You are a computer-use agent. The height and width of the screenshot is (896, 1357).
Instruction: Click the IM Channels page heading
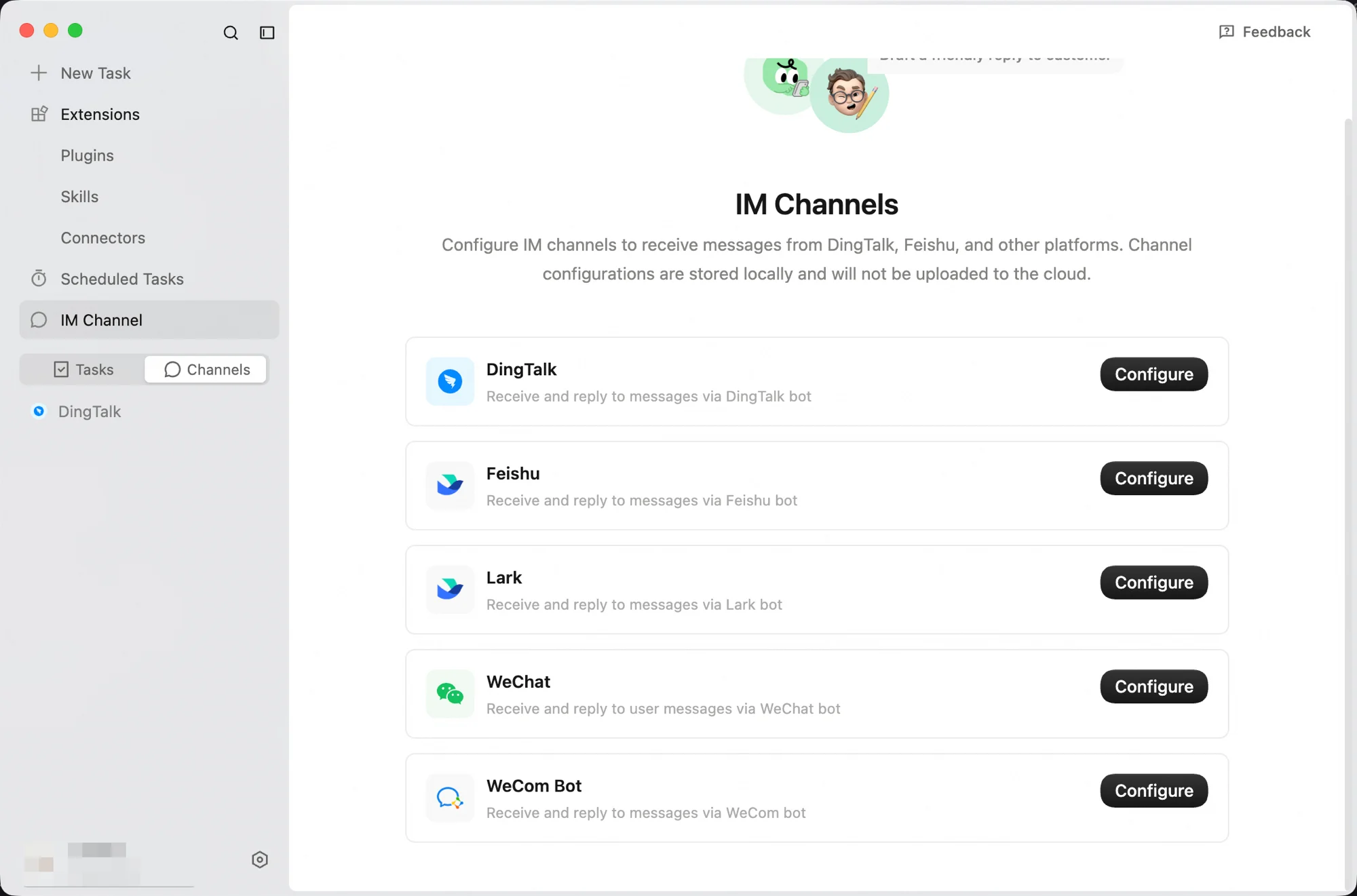[x=816, y=205]
